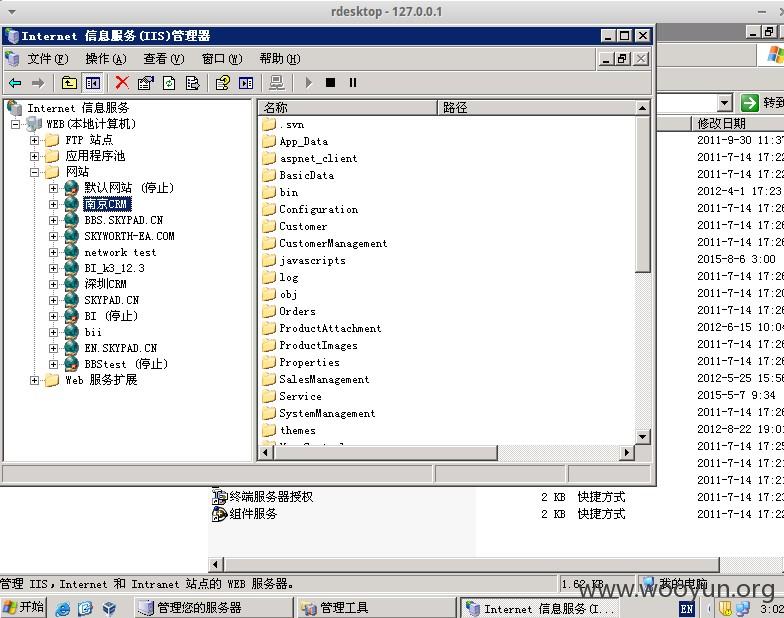Select the SalesManagement folder
Viewport: 784px width, 618px height.
pyautogui.click(x=324, y=380)
